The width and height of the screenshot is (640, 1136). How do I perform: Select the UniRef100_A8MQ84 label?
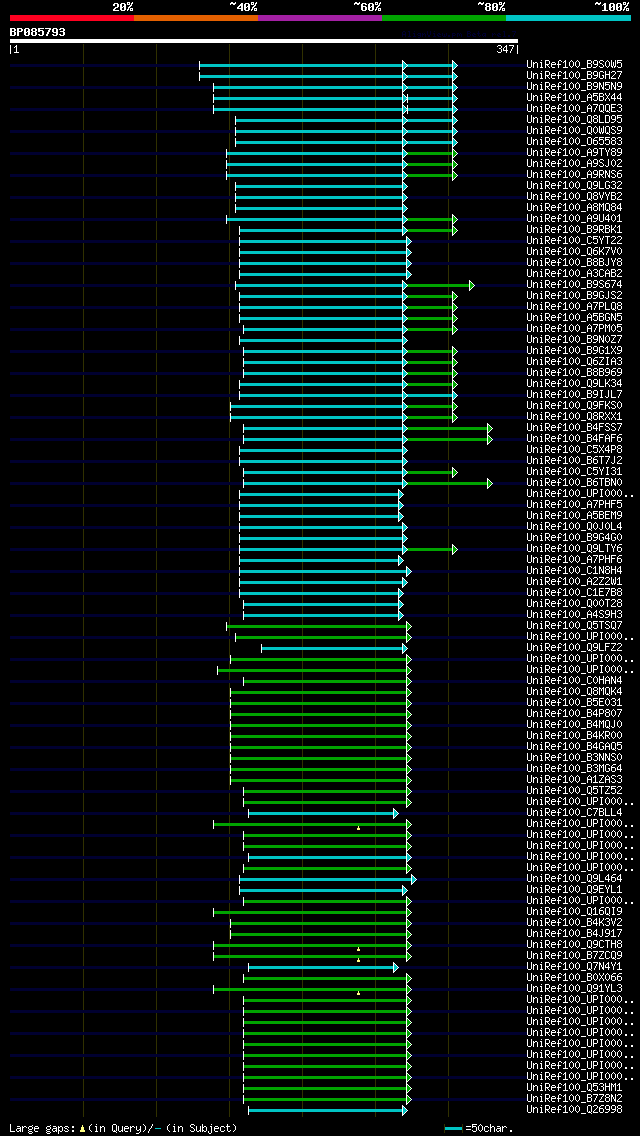coord(574,207)
